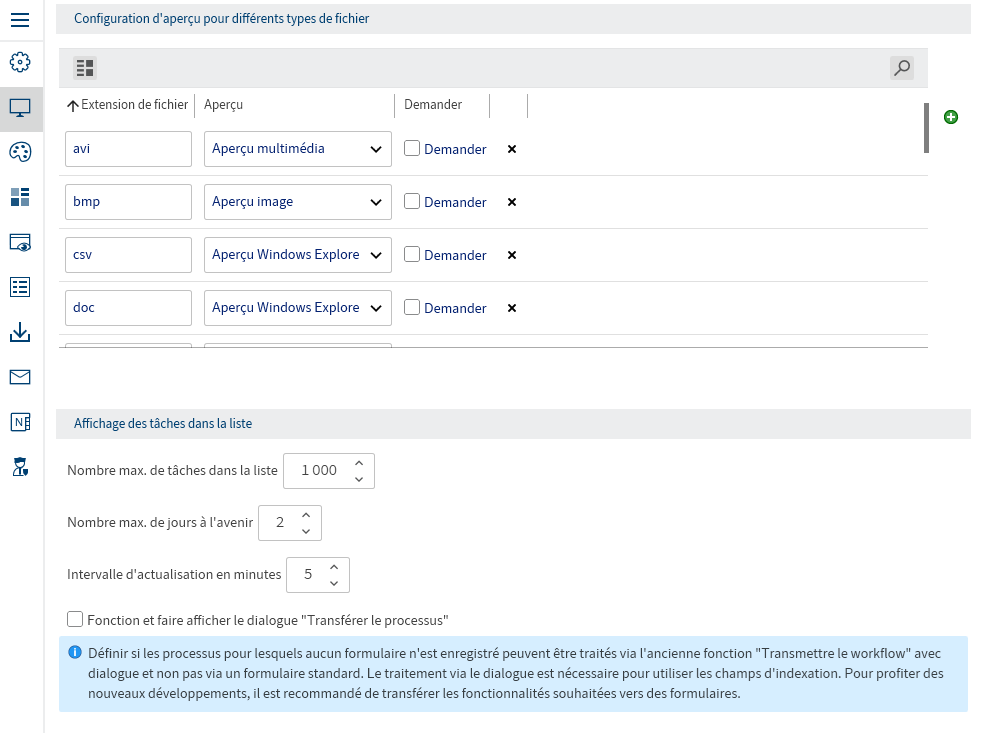Click the green add row icon
Screen dimensions: 989x733
951,117
